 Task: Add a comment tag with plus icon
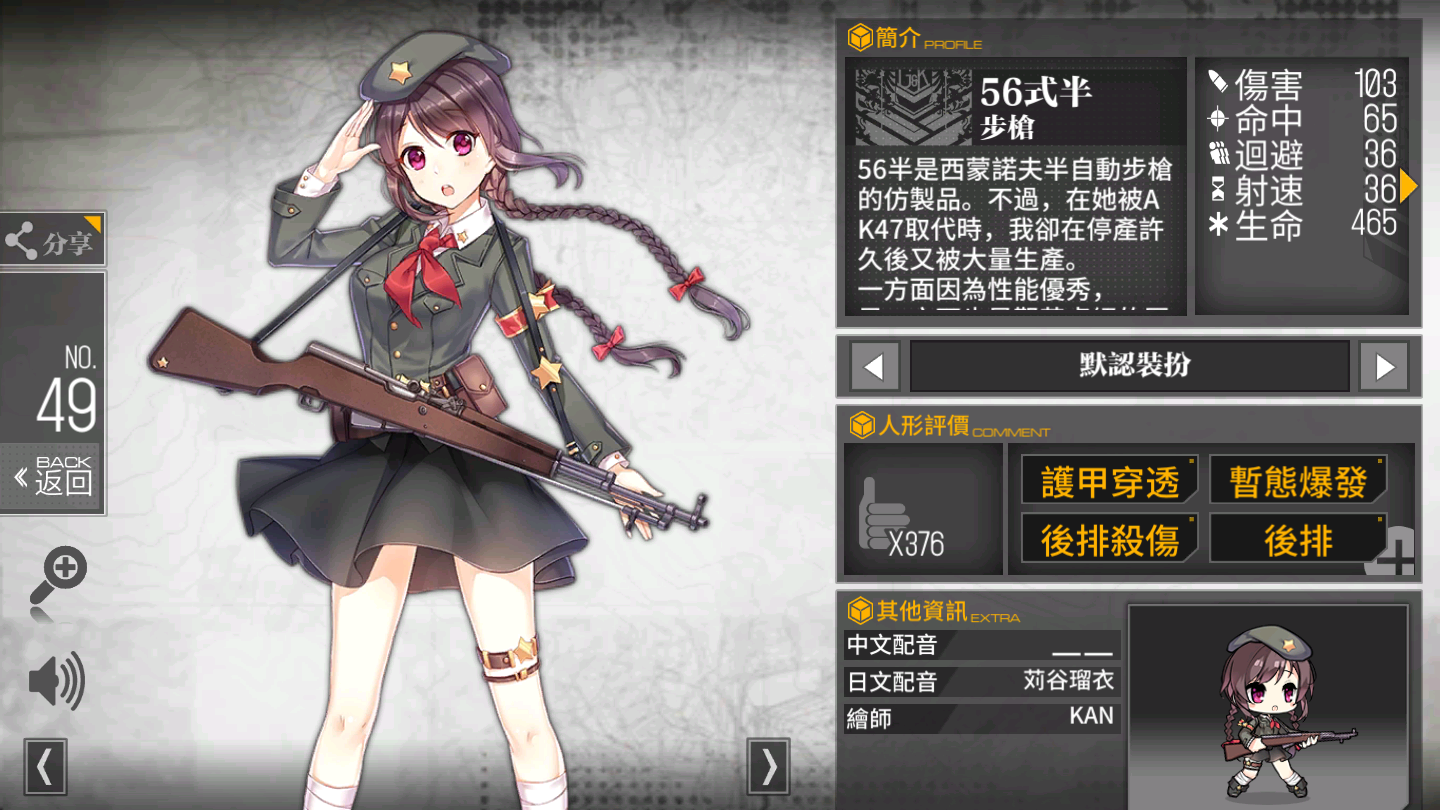pyautogui.click(x=1391, y=551)
